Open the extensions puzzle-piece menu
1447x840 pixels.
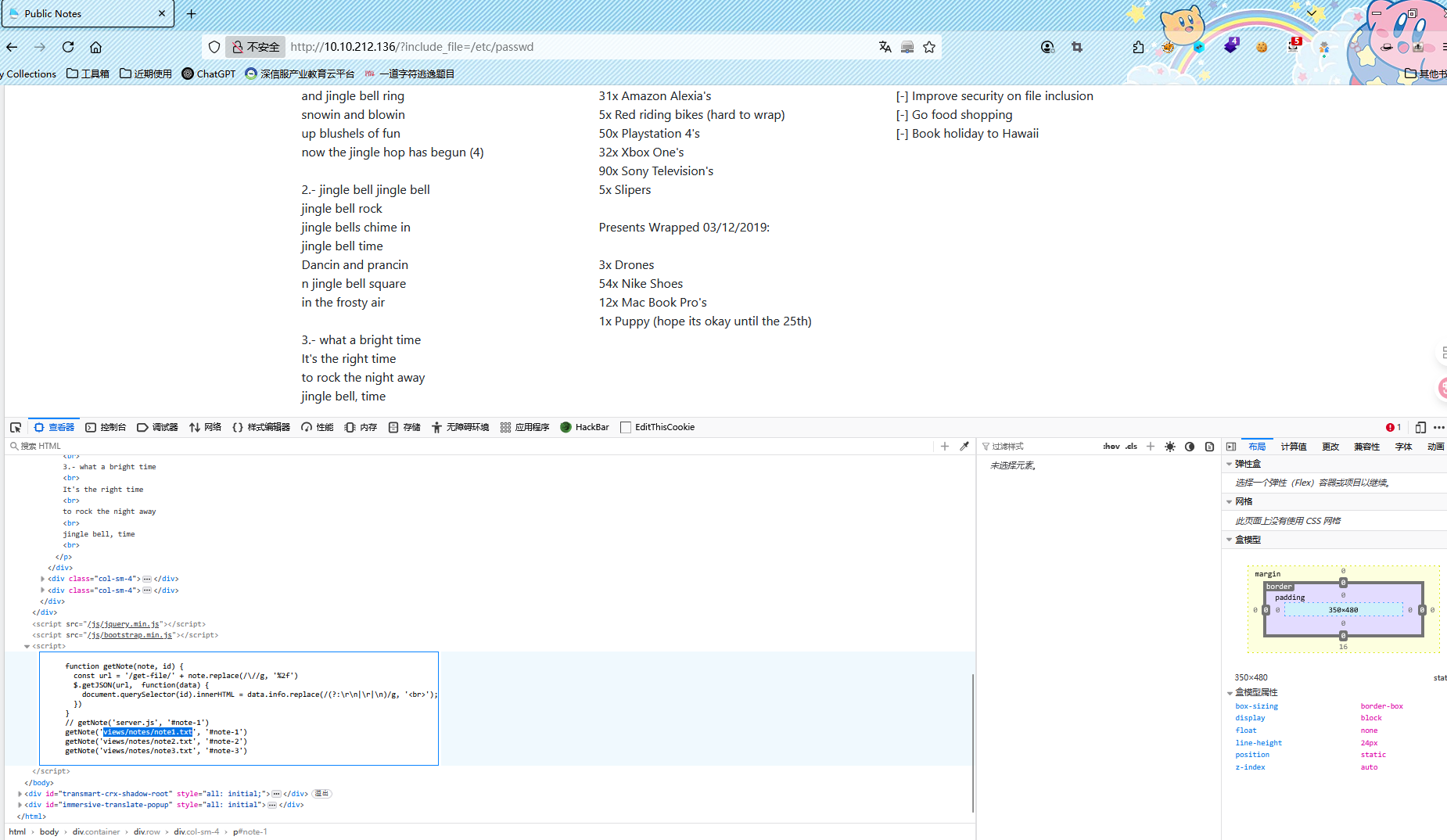point(1138,47)
